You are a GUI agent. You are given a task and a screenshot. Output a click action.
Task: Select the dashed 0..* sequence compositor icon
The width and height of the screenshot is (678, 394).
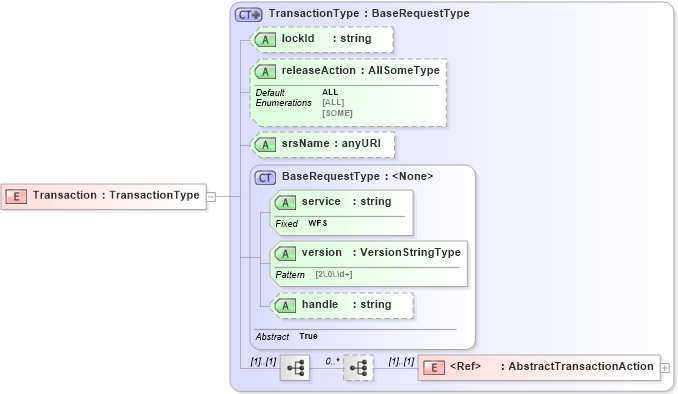358,368
